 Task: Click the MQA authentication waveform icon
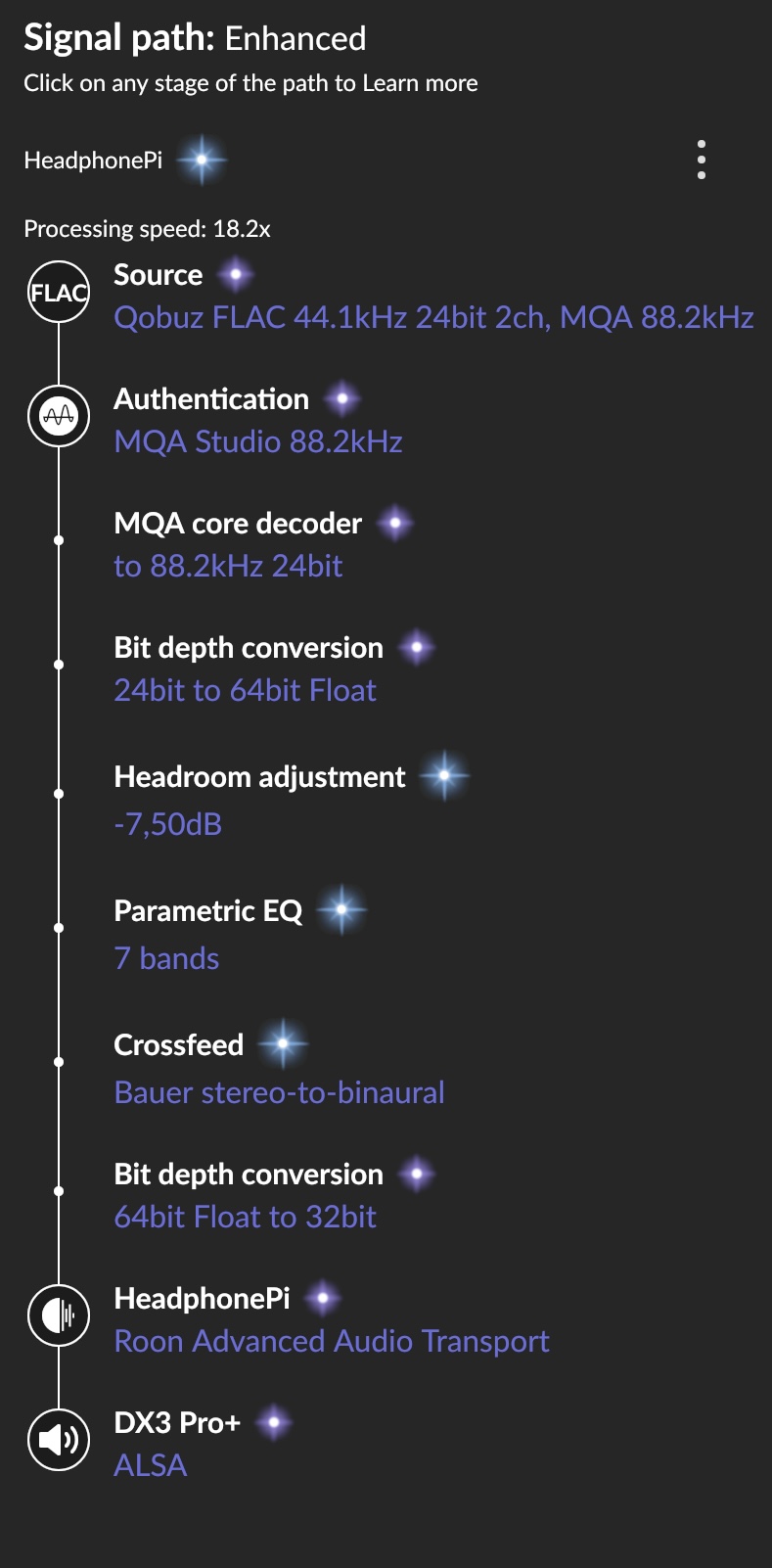[x=59, y=416]
